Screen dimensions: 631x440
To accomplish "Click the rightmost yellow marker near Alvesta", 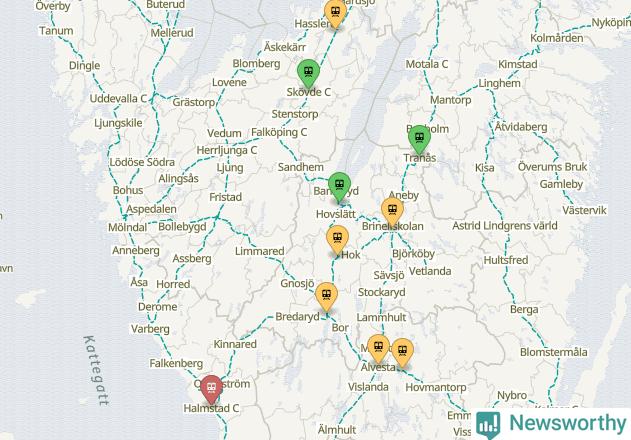I will 402,353.
